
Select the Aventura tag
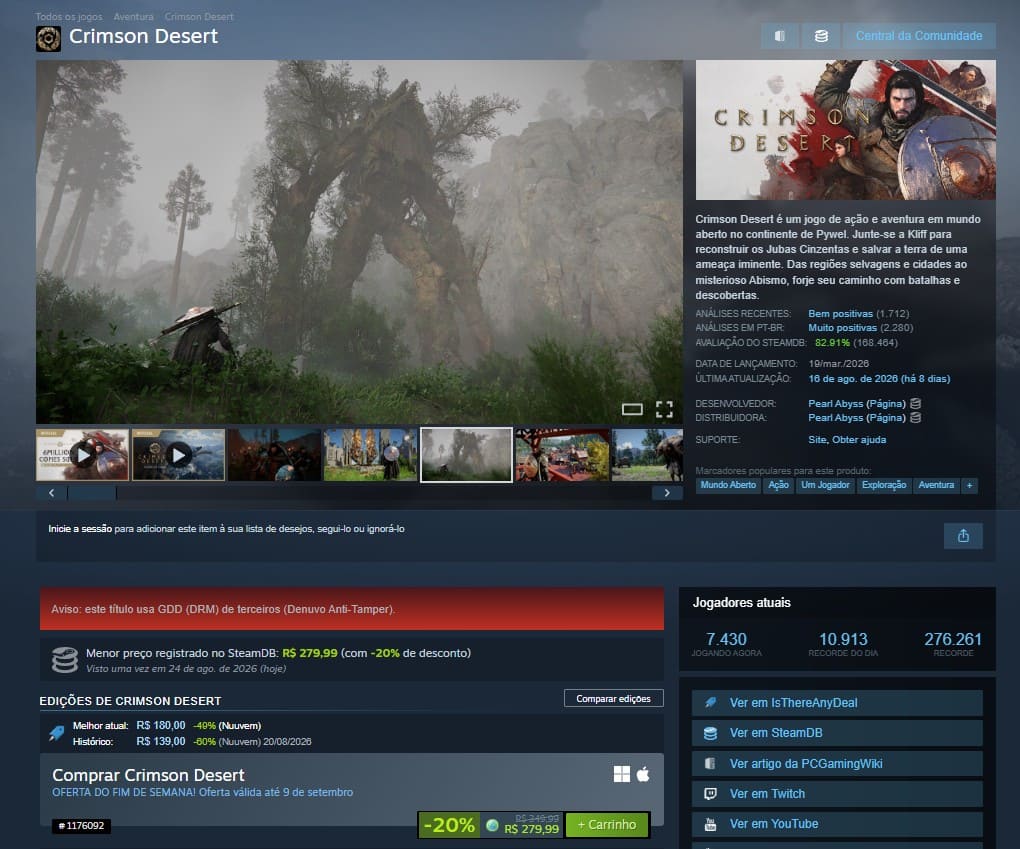pos(936,485)
